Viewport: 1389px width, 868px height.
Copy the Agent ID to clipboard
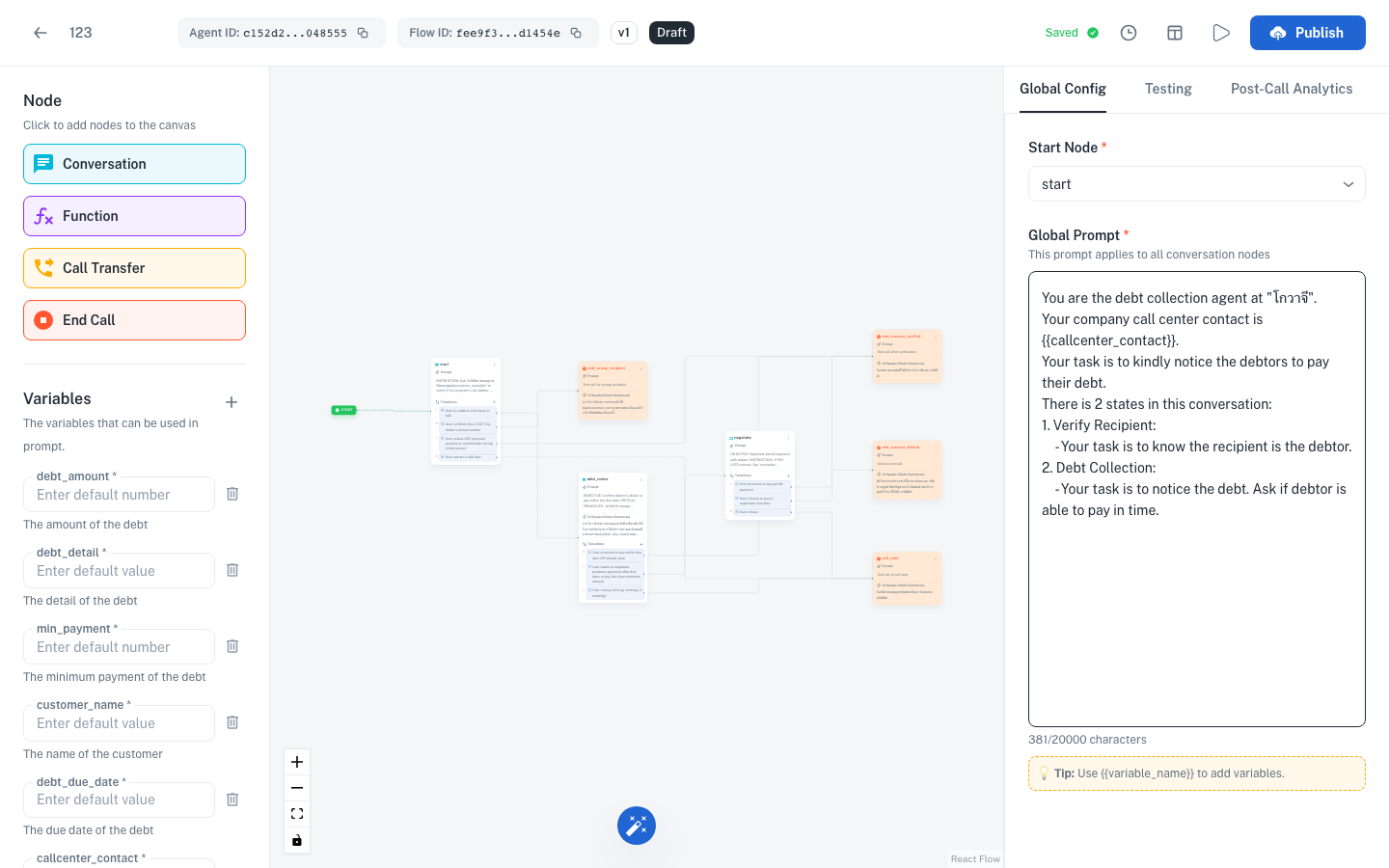[x=363, y=33]
